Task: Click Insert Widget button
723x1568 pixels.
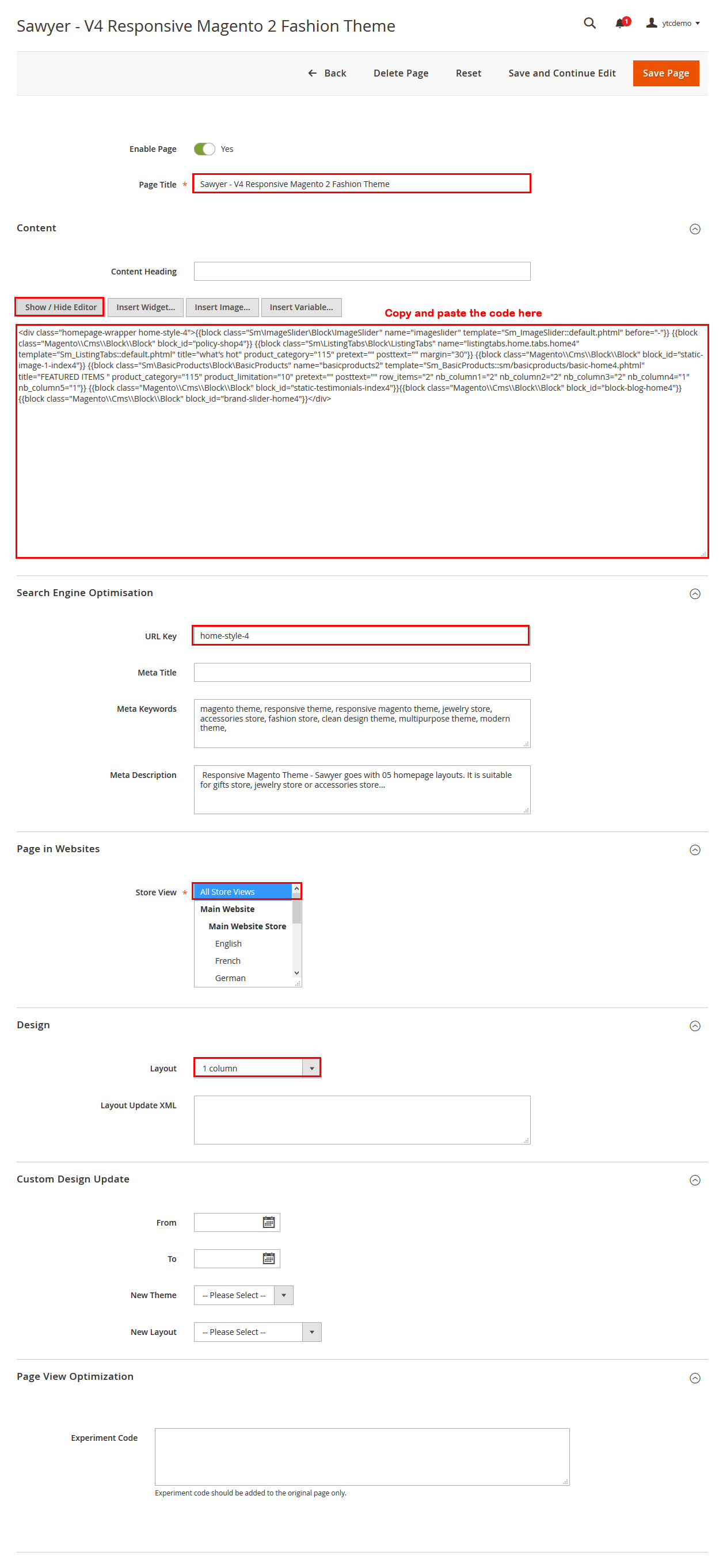Action: [146, 307]
